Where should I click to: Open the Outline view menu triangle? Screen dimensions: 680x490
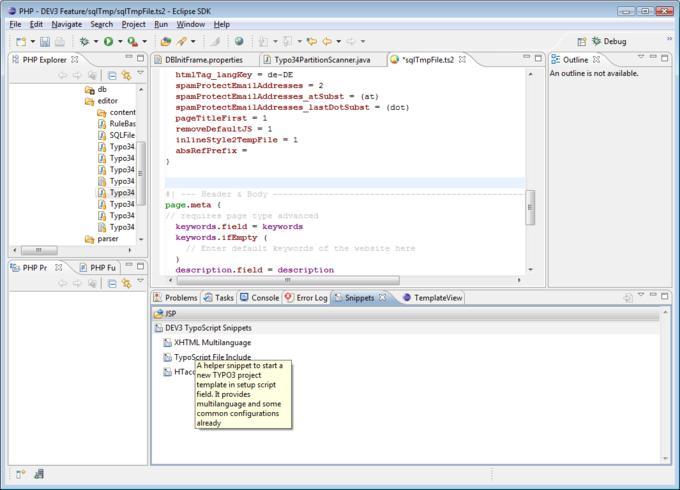pyautogui.click(x=641, y=57)
